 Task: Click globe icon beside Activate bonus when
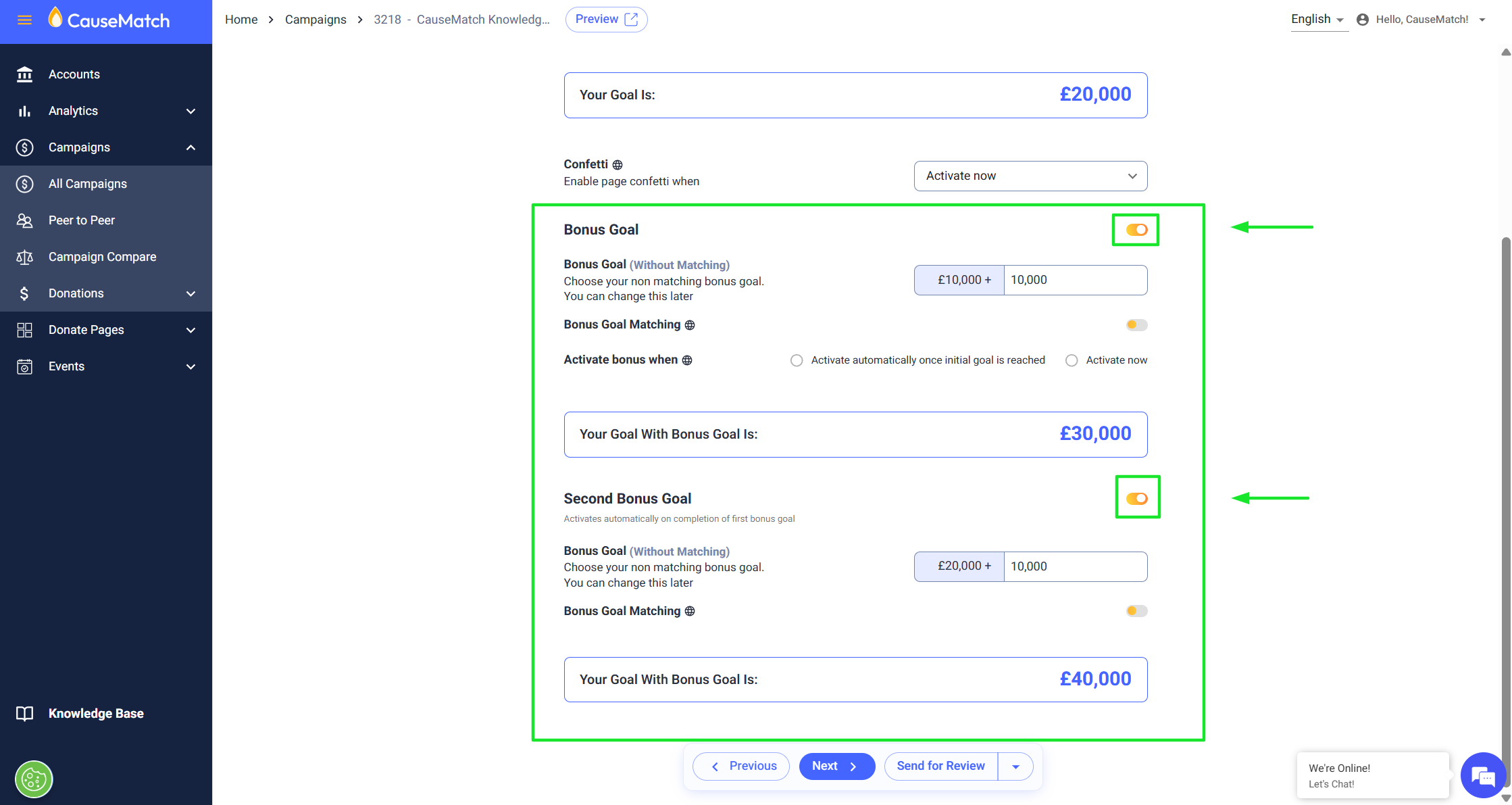[x=687, y=360]
